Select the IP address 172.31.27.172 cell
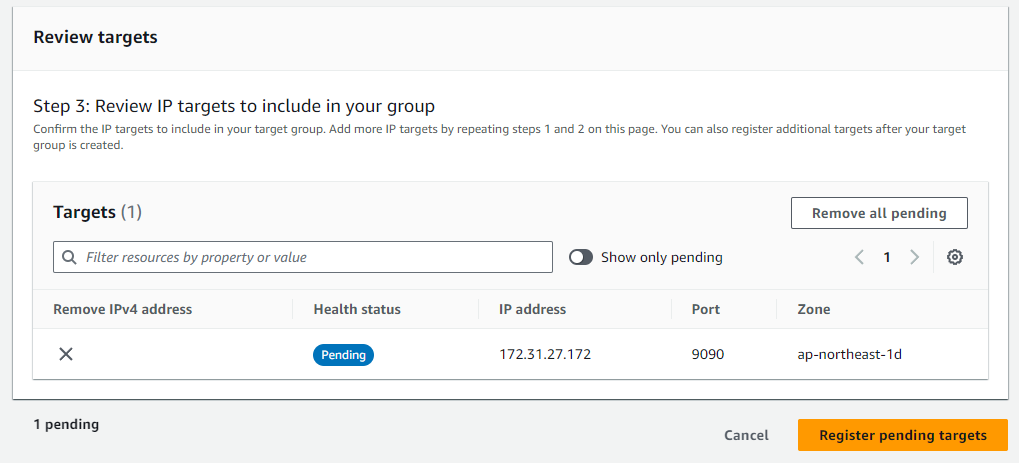 point(545,355)
